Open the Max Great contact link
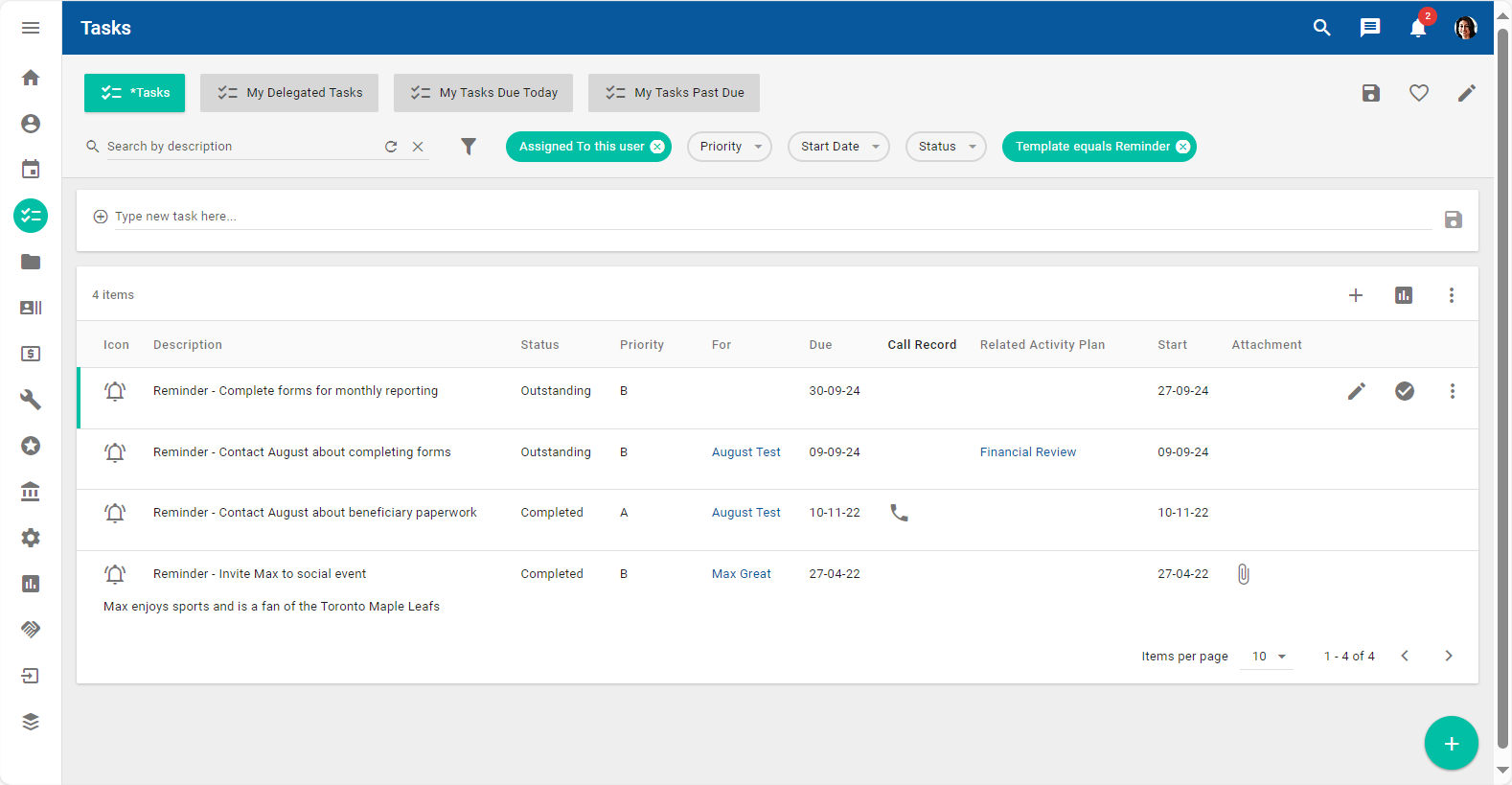 (741, 574)
